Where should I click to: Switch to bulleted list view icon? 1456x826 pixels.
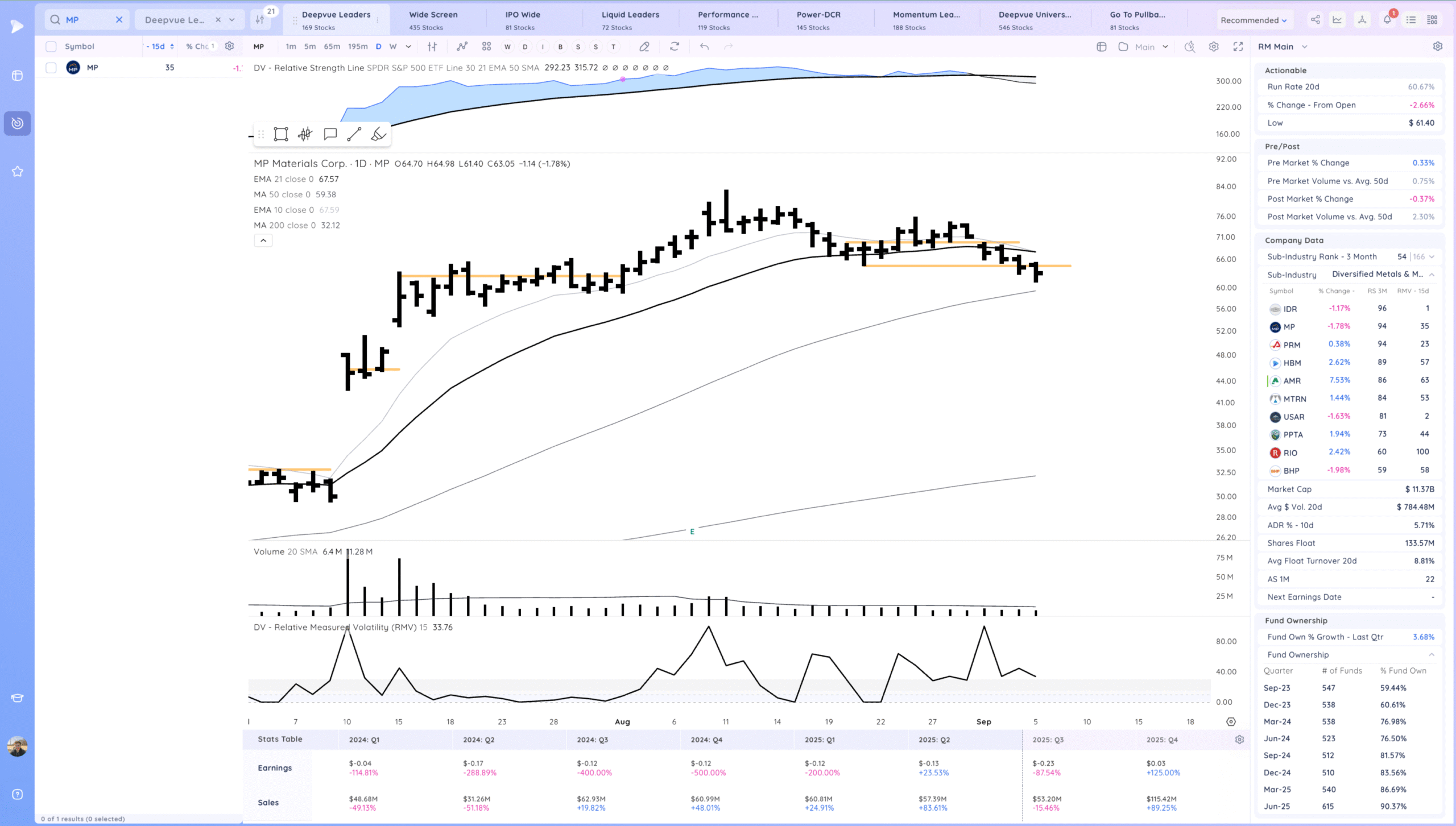pos(1411,20)
